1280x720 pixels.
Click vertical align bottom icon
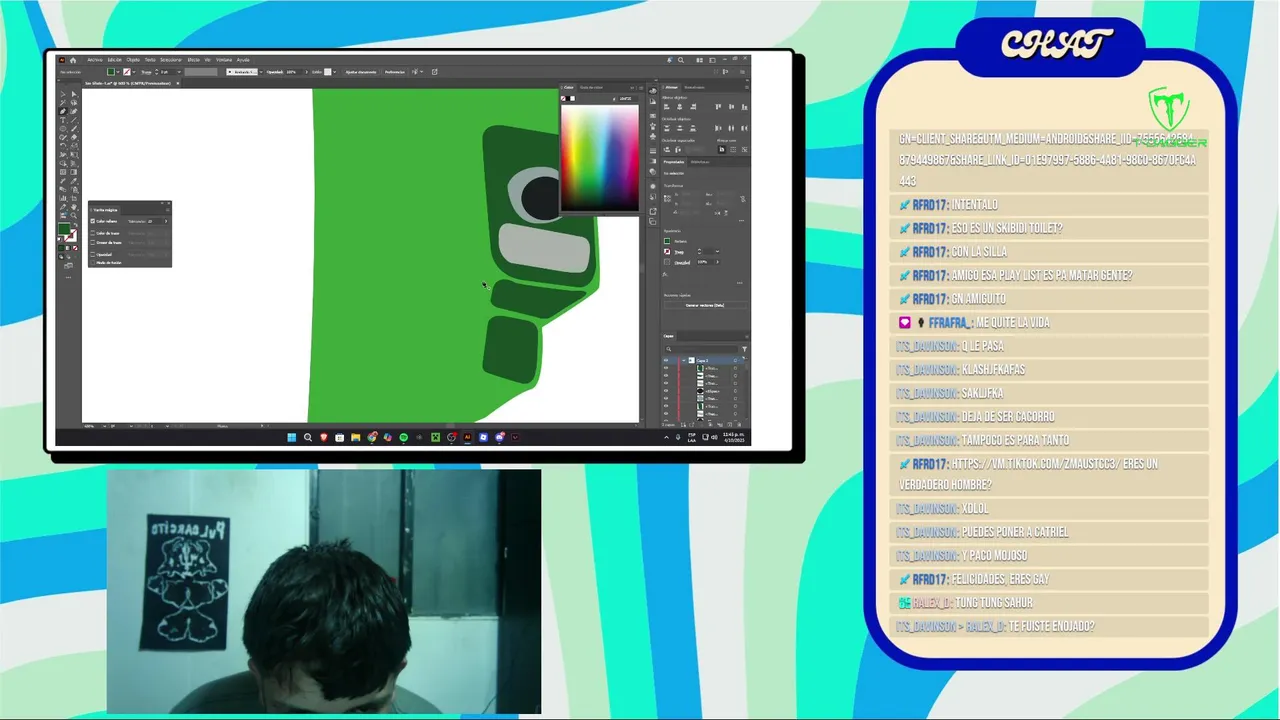click(744, 107)
